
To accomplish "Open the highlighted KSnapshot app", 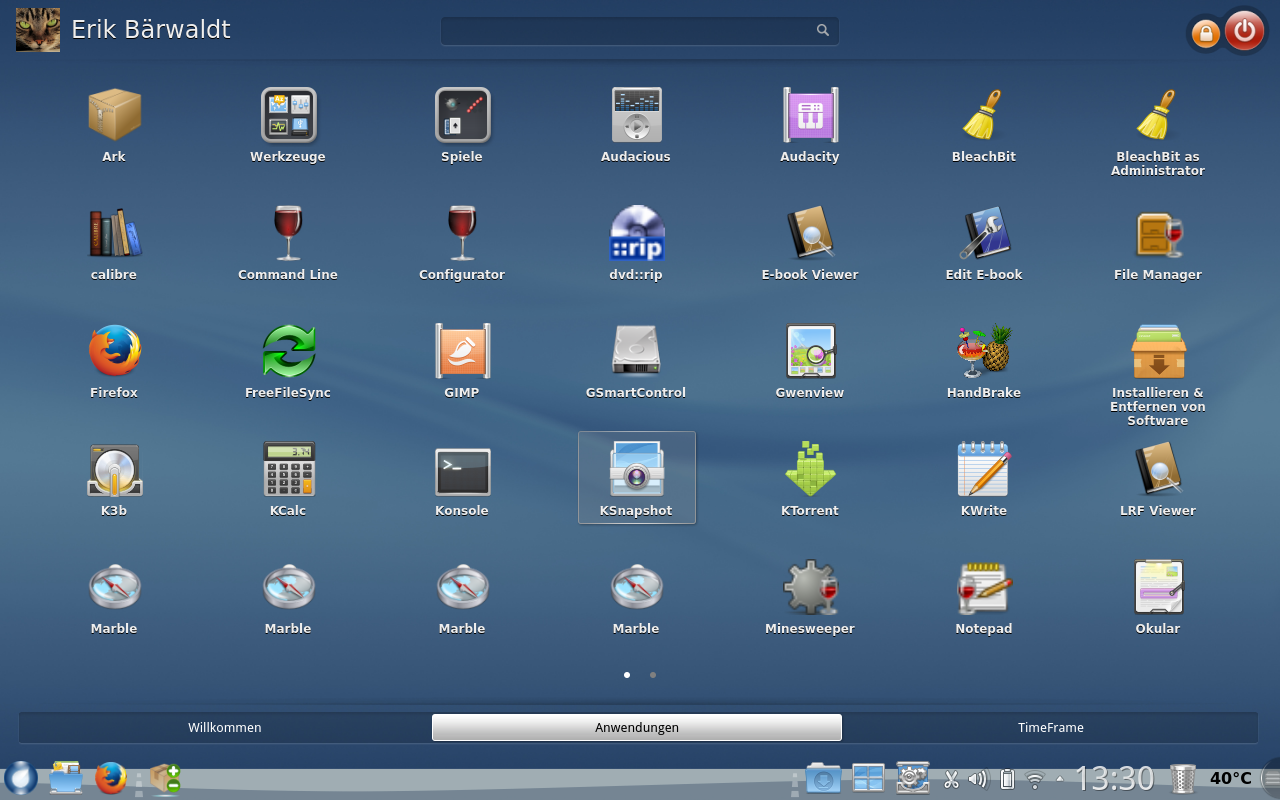I will click(636, 478).
